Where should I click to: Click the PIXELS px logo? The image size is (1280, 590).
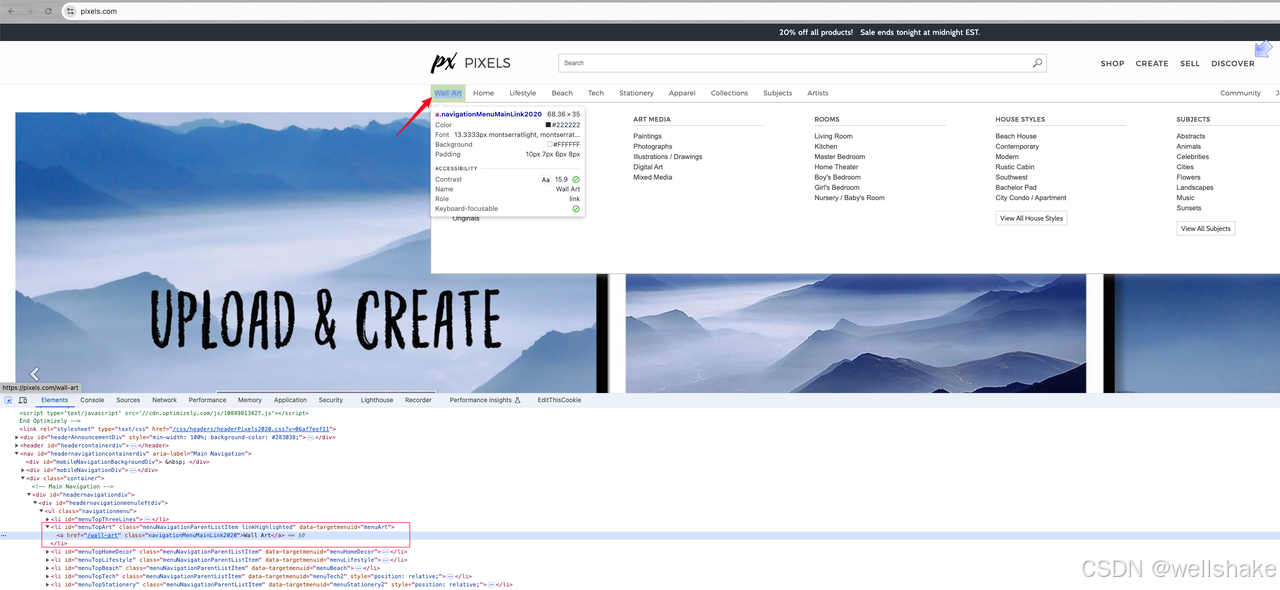471,63
